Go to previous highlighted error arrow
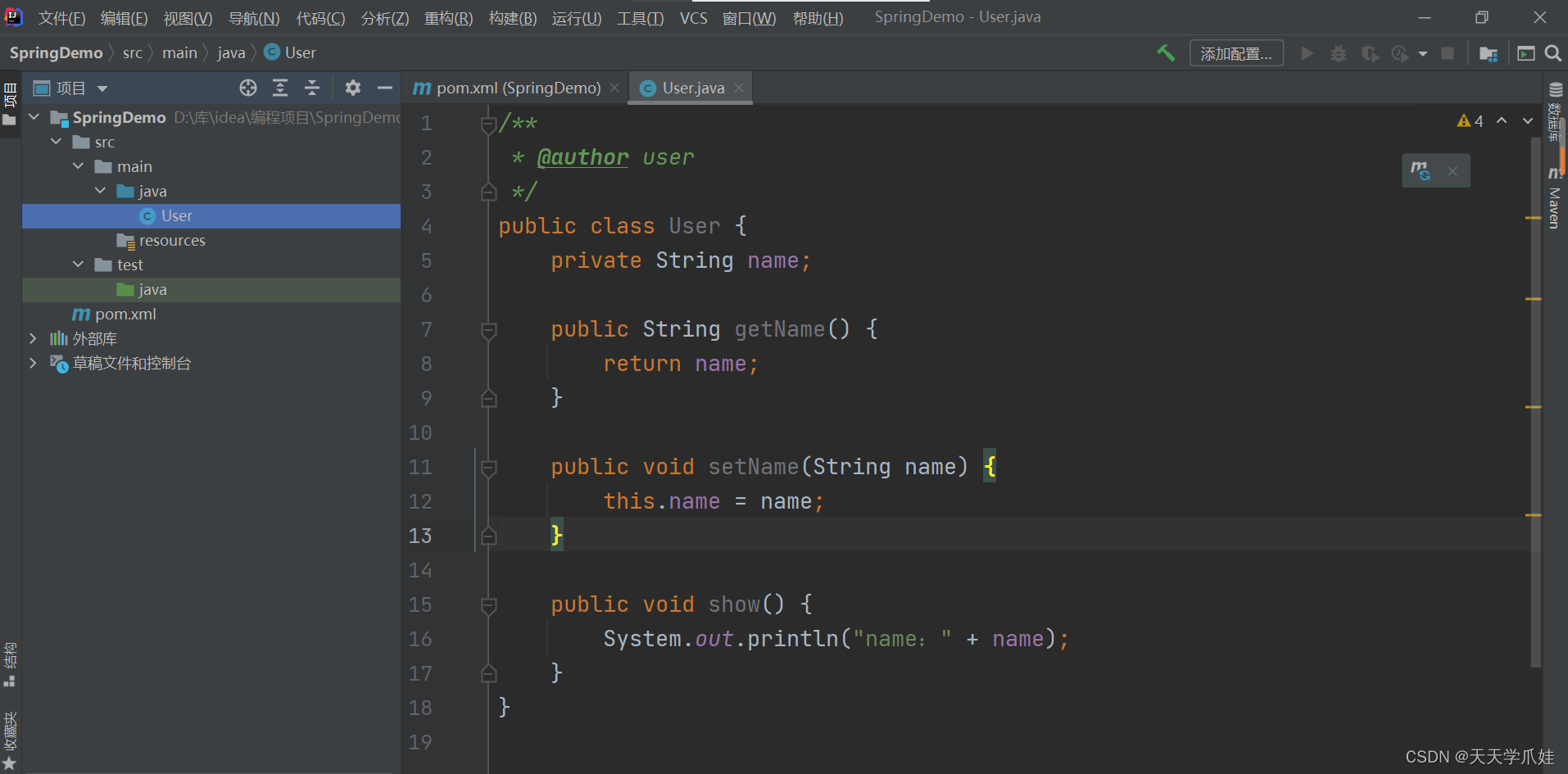 [x=1502, y=120]
